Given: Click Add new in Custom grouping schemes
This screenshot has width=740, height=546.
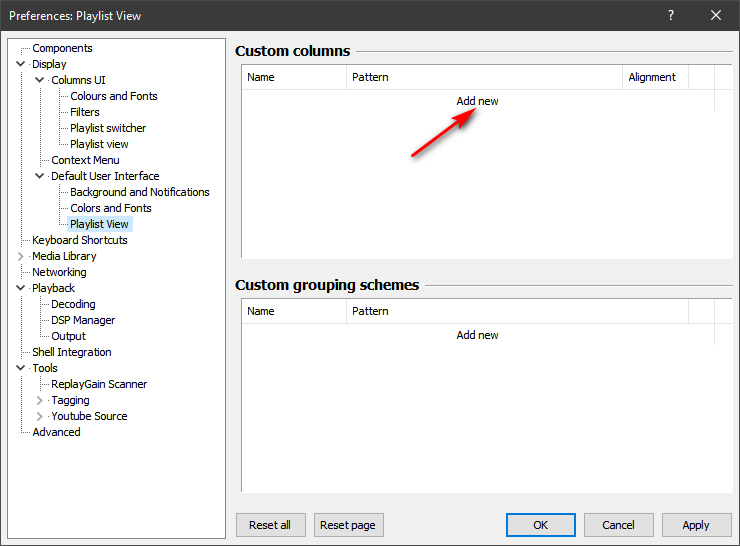Looking at the screenshot, I should pos(477,335).
